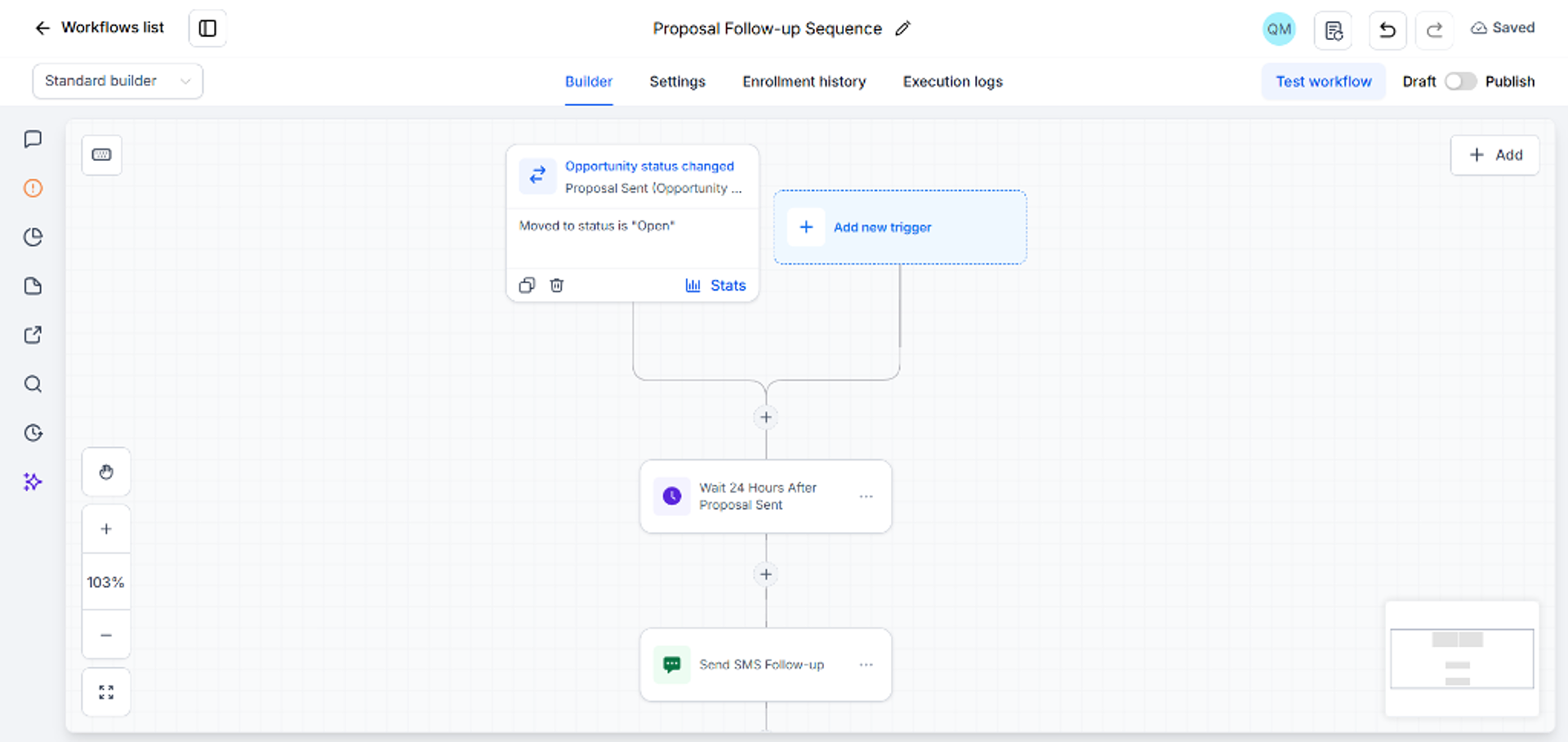This screenshot has height=742, width=1568.
Task: Open options menu for Wait 24 Hours step
Action: click(x=866, y=496)
